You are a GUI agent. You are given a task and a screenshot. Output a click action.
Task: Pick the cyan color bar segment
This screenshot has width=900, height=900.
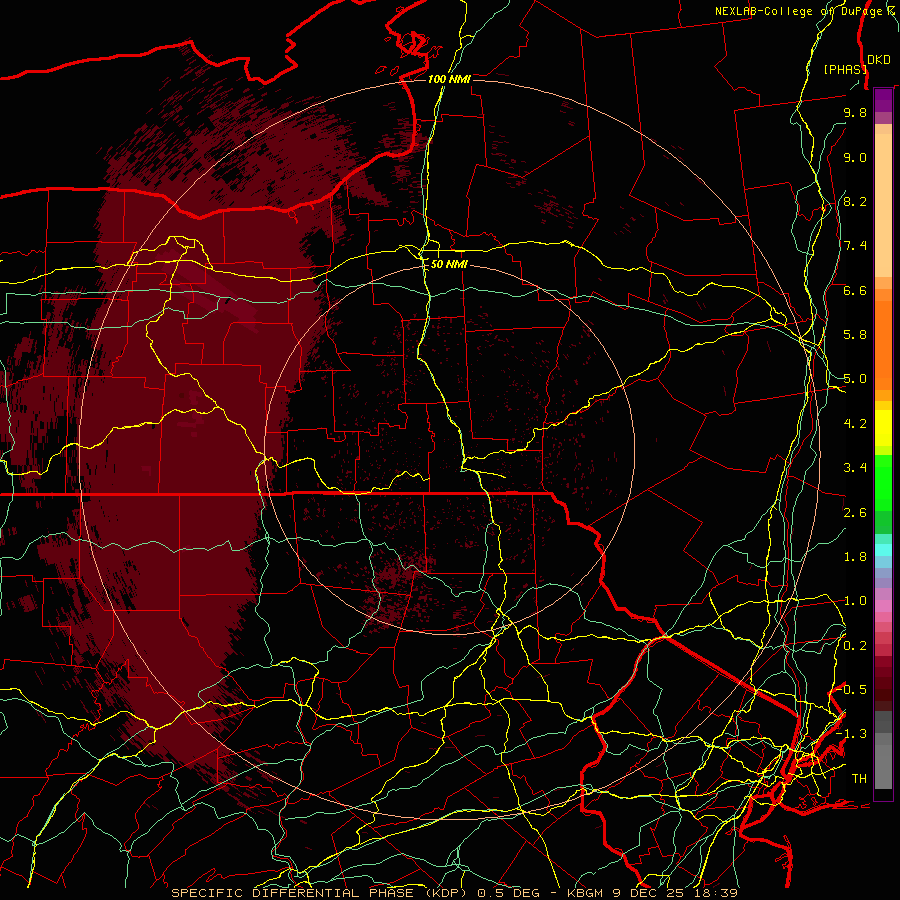click(x=883, y=550)
